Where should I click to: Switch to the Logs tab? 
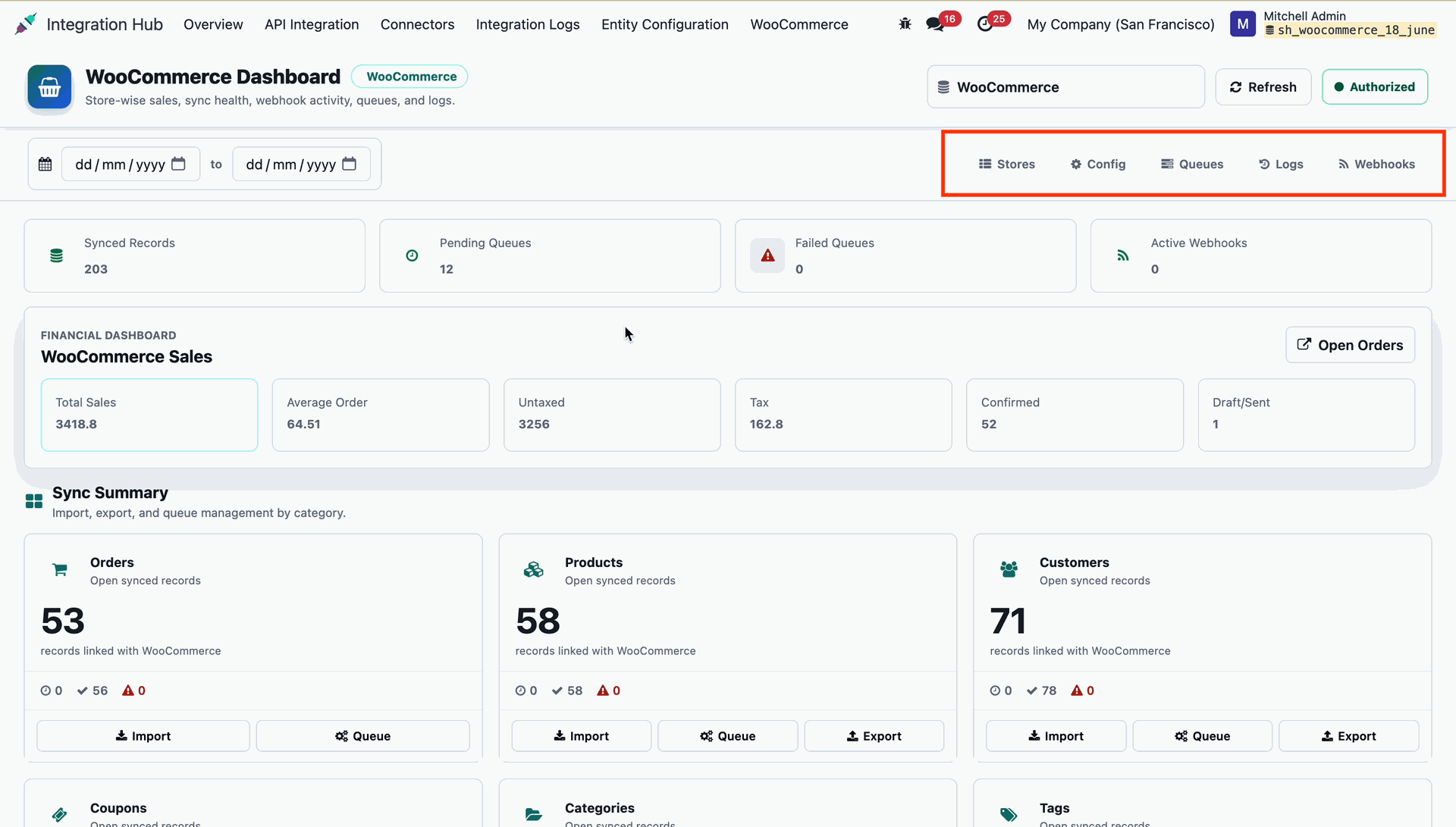pyautogui.click(x=1281, y=164)
